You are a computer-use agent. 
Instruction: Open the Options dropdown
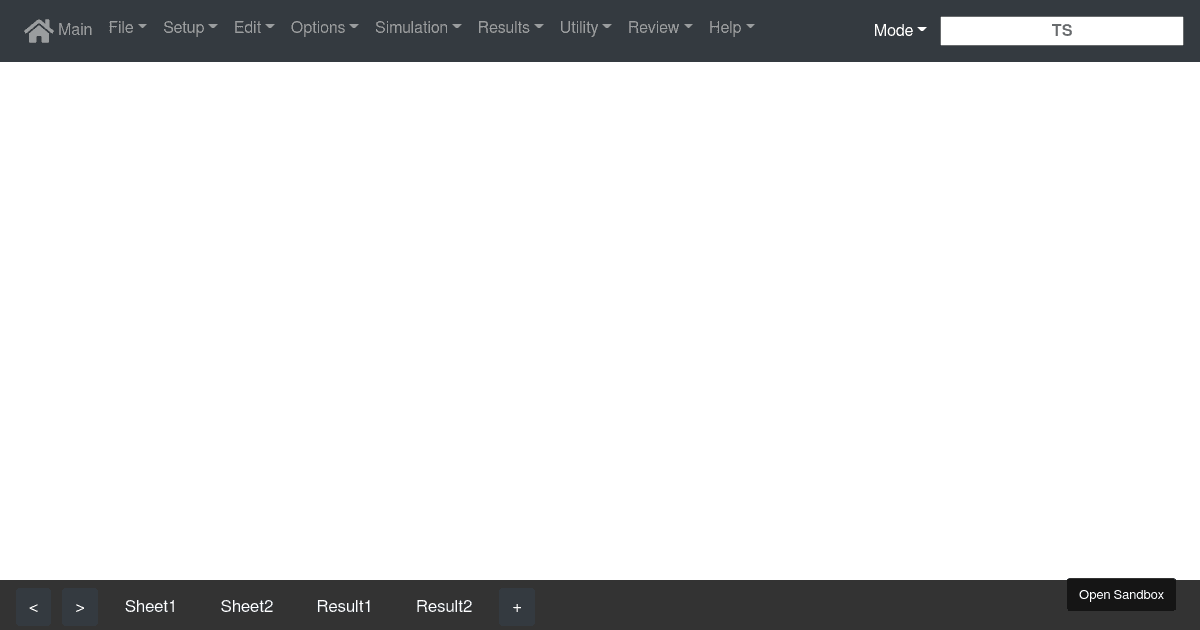pyautogui.click(x=325, y=28)
